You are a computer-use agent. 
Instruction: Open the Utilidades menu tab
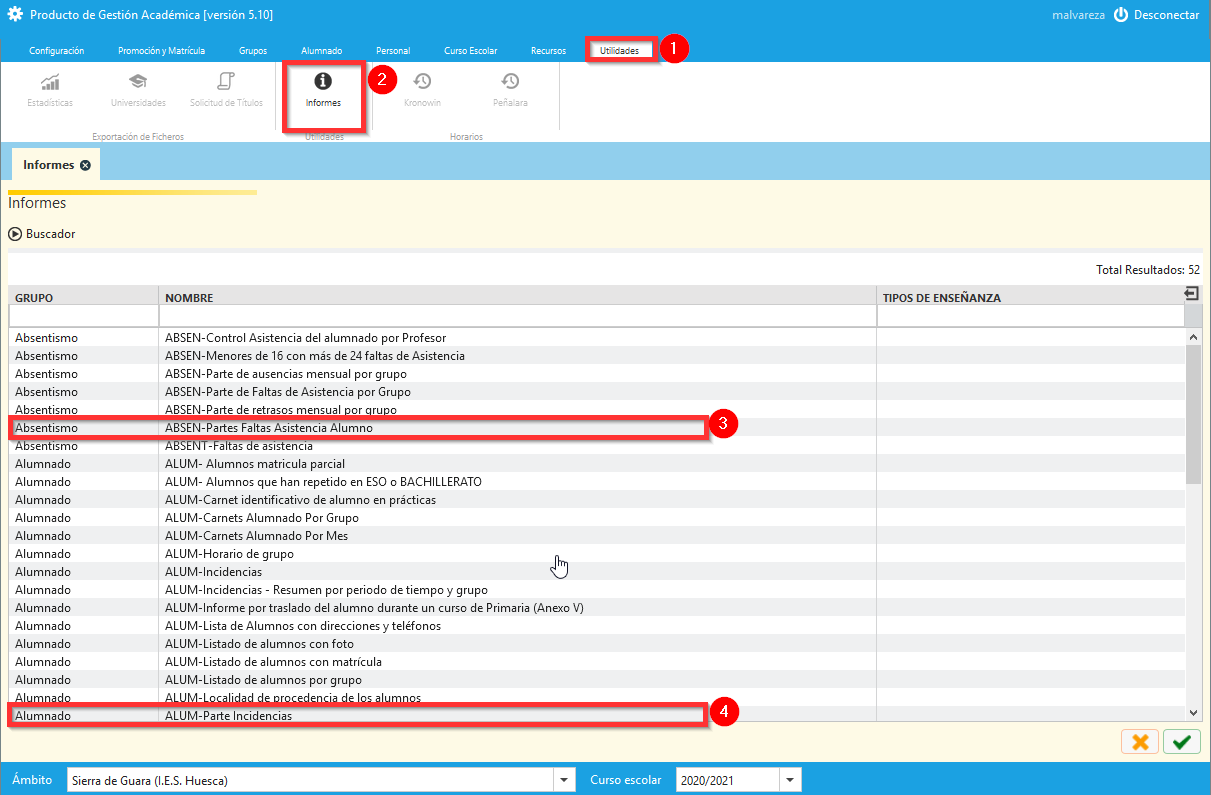tap(620, 50)
